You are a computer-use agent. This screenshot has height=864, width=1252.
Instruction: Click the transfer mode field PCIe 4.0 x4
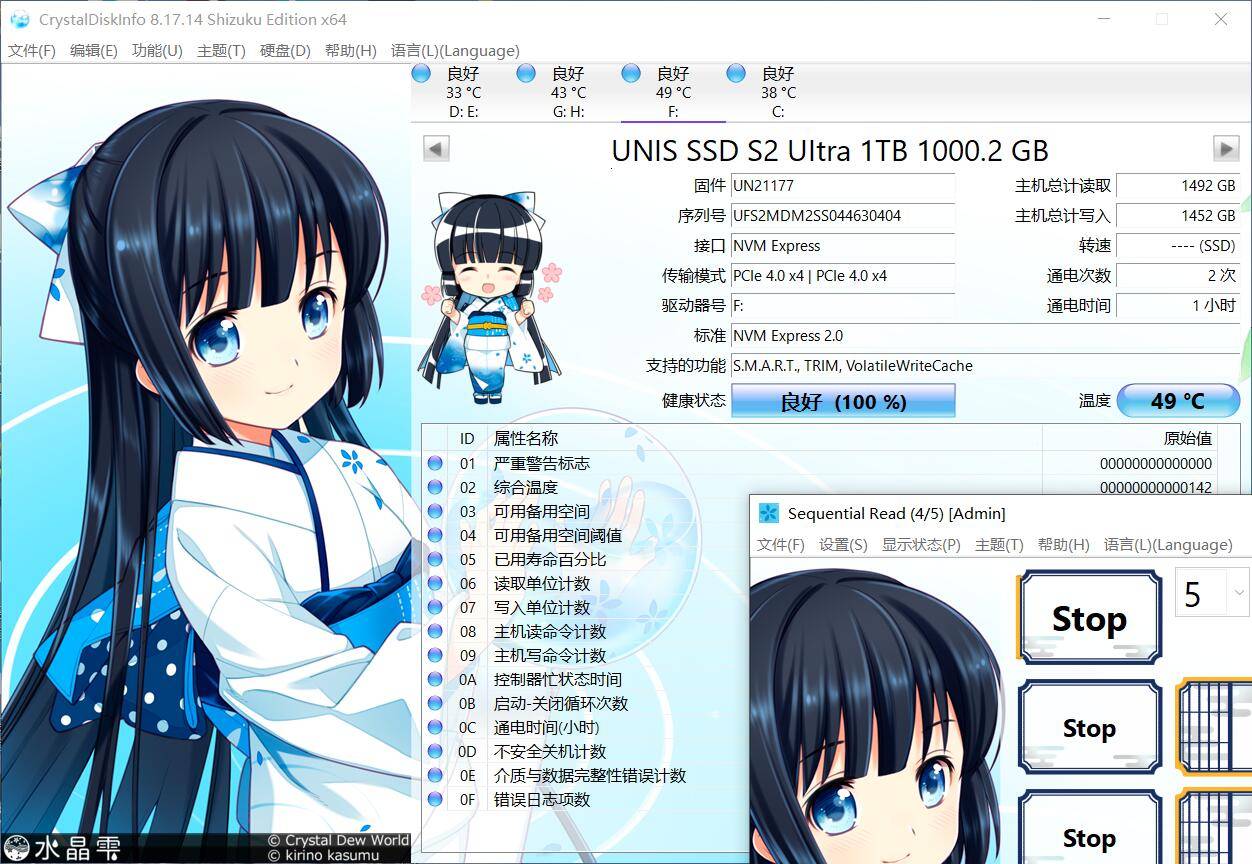coord(843,276)
